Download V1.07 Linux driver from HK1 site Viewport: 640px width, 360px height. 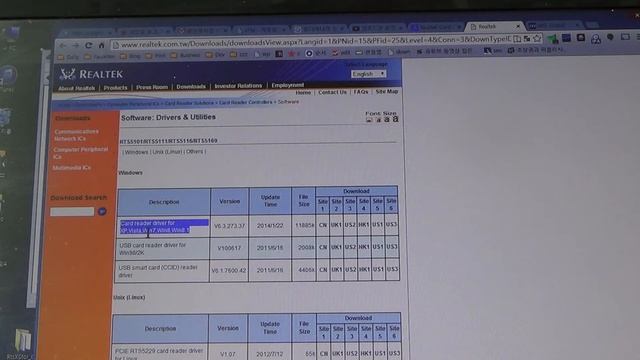[x=366, y=353]
